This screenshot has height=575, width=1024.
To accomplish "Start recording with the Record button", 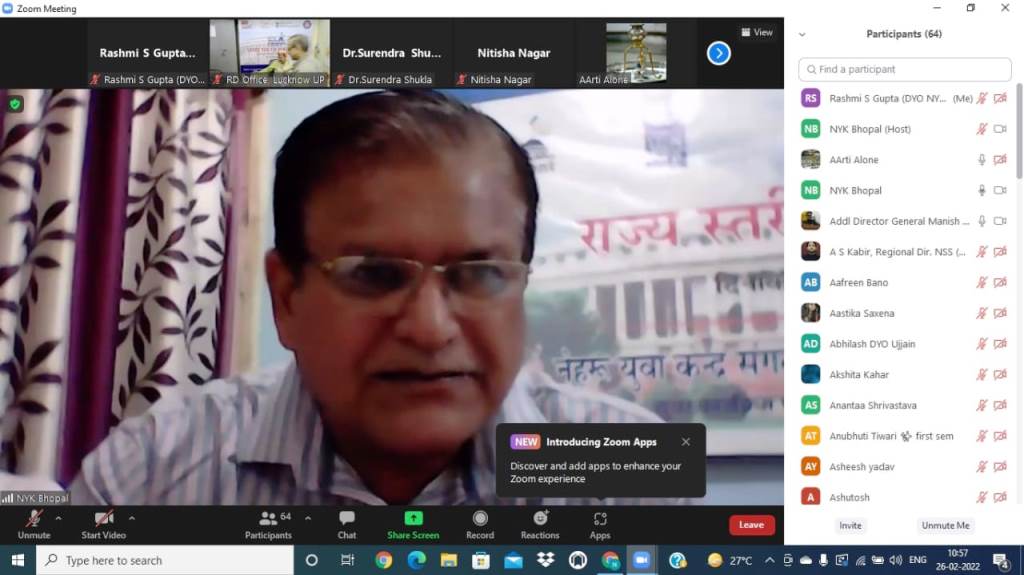I will tap(480, 525).
